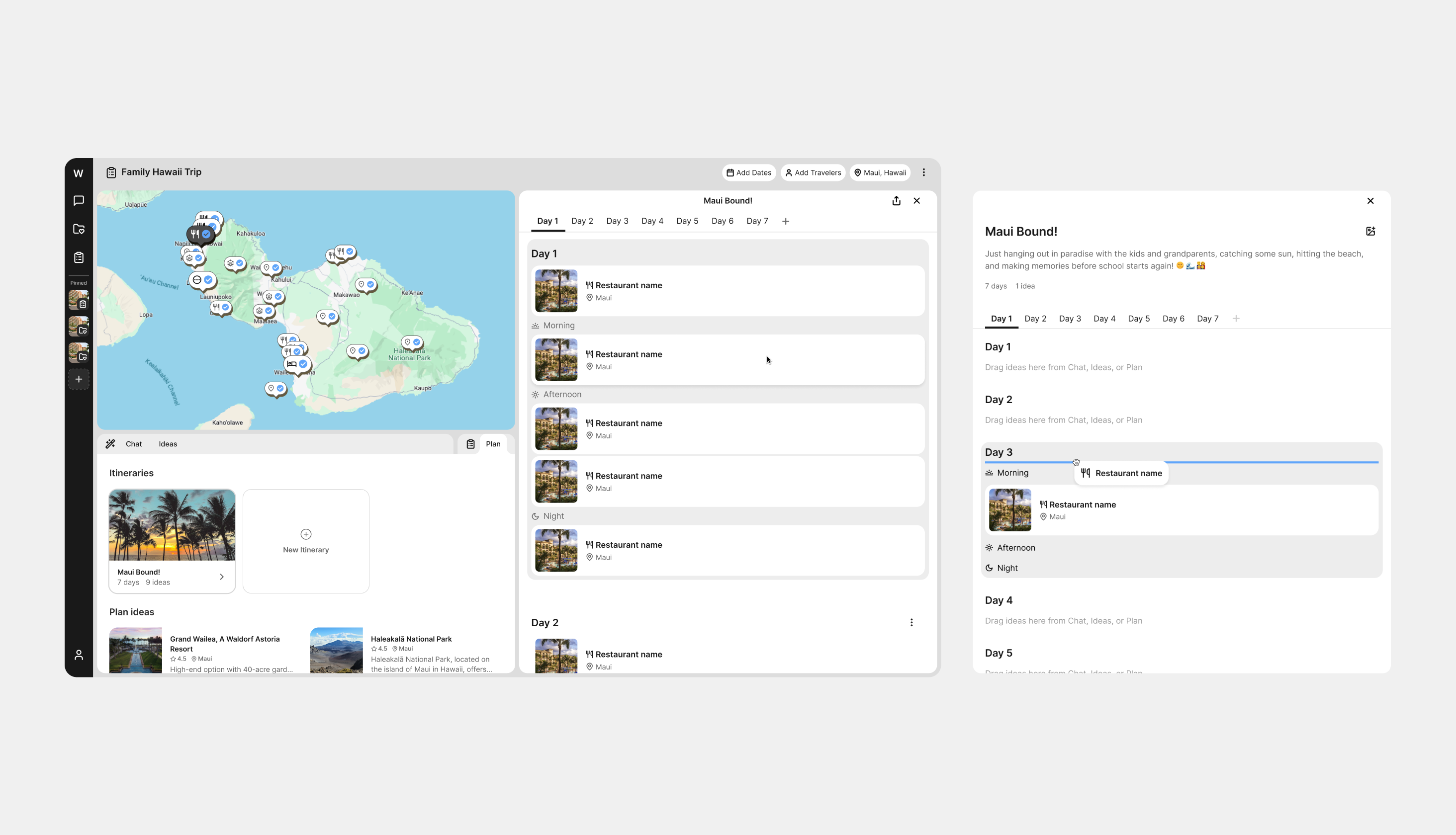Create a New Itinerary card

point(306,541)
